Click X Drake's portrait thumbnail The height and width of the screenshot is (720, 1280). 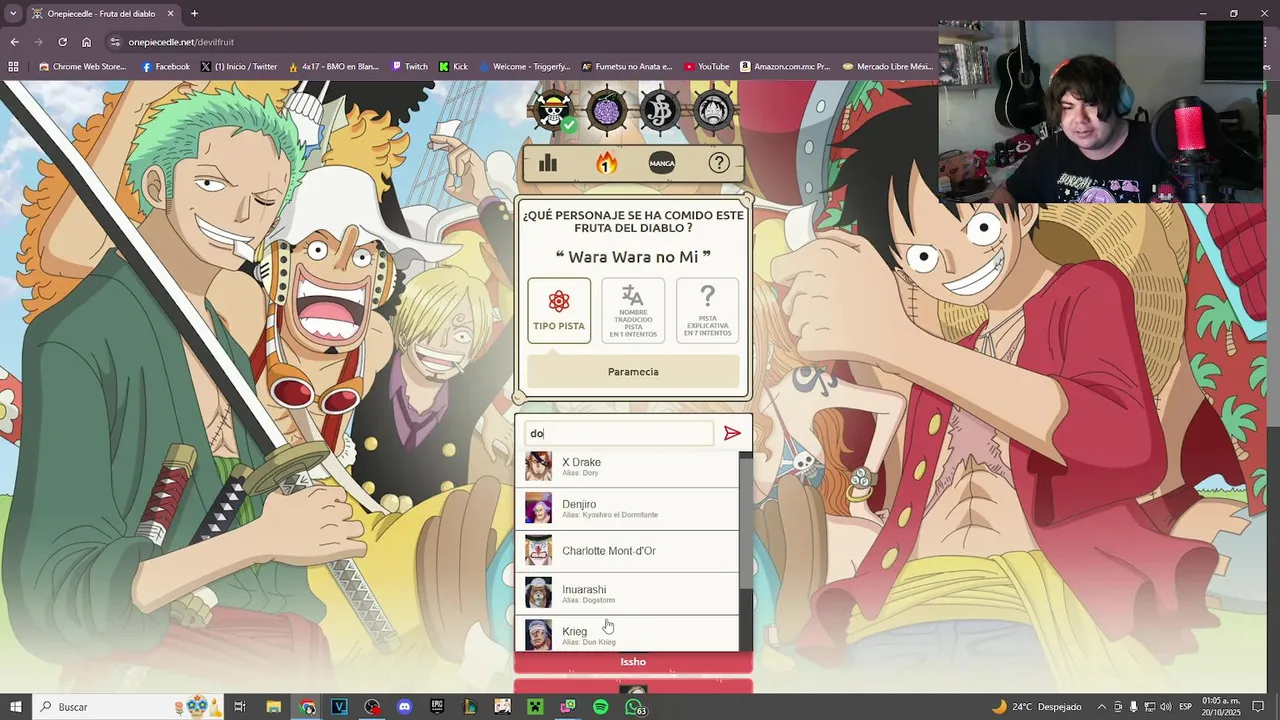(538, 466)
